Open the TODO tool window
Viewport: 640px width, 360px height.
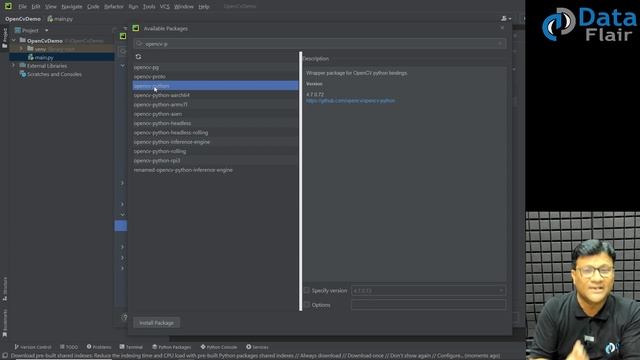pos(69,347)
